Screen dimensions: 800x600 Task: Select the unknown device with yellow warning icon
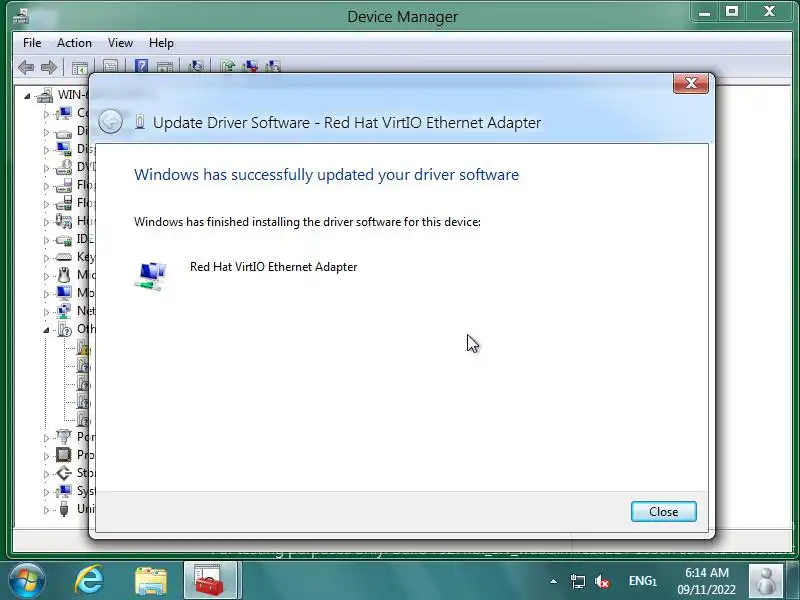[83, 347]
